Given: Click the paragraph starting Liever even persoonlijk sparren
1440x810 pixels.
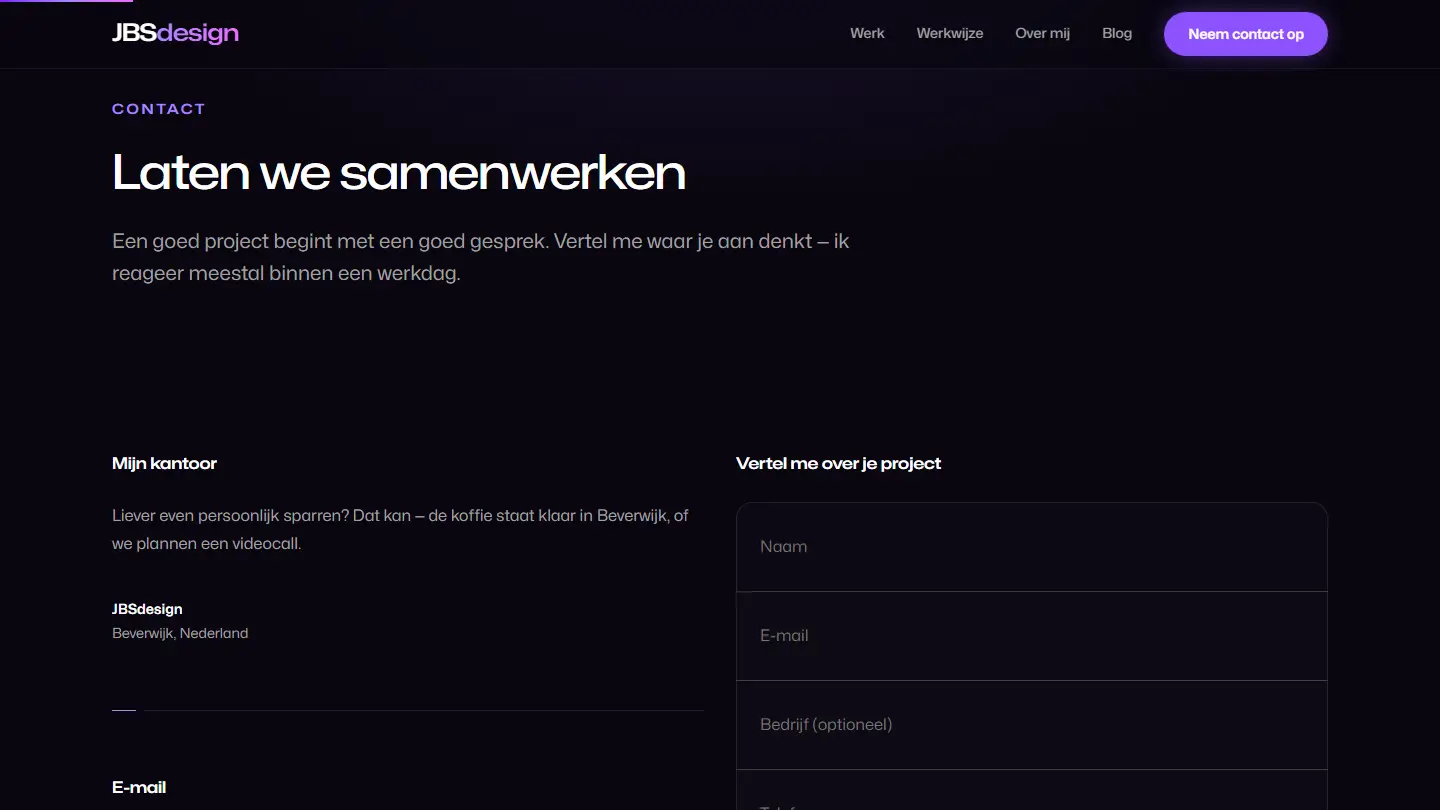Looking at the screenshot, I should pyautogui.click(x=400, y=530).
